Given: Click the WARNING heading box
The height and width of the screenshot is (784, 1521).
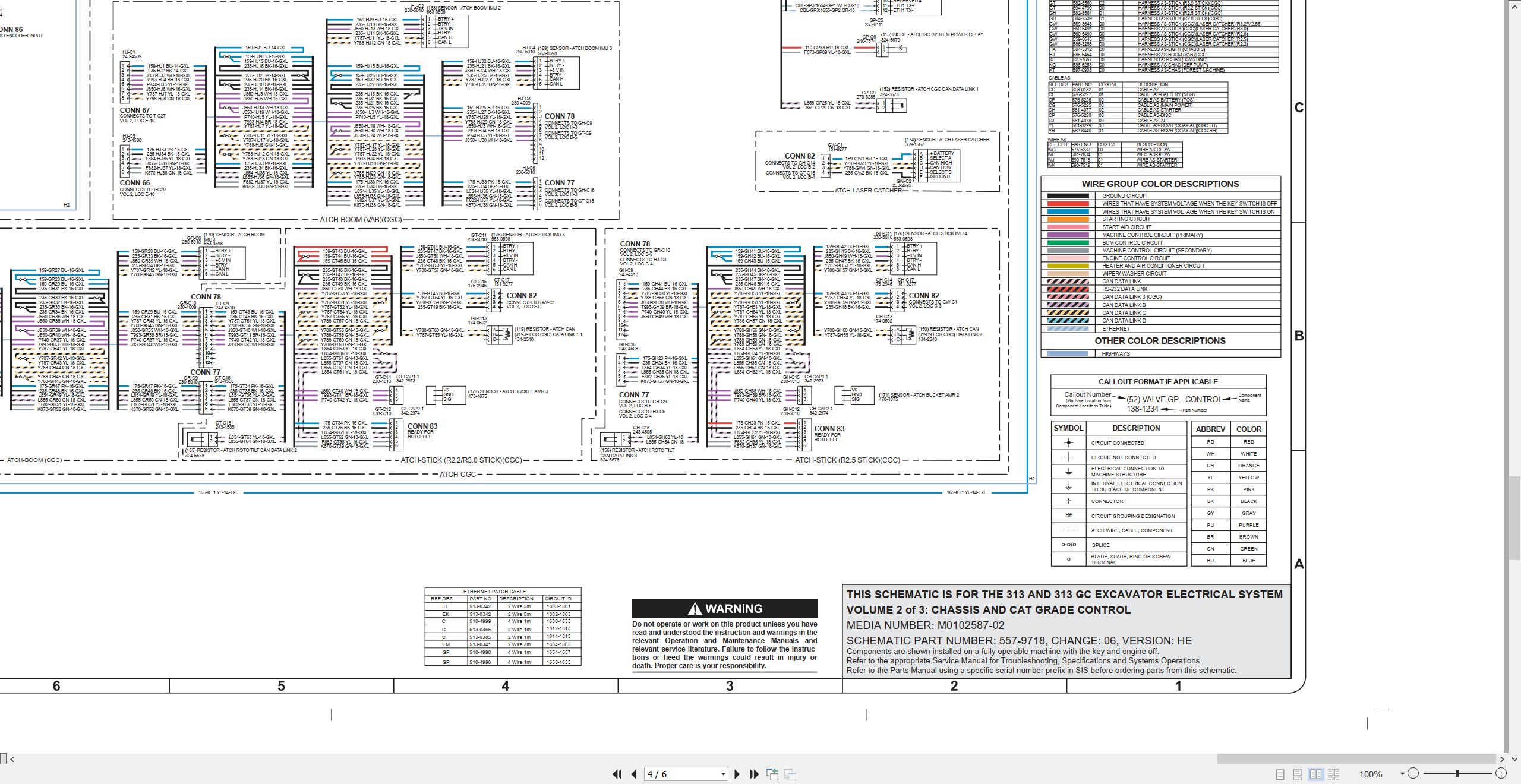Looking at the screenshot, I should [x=724, y=608].
